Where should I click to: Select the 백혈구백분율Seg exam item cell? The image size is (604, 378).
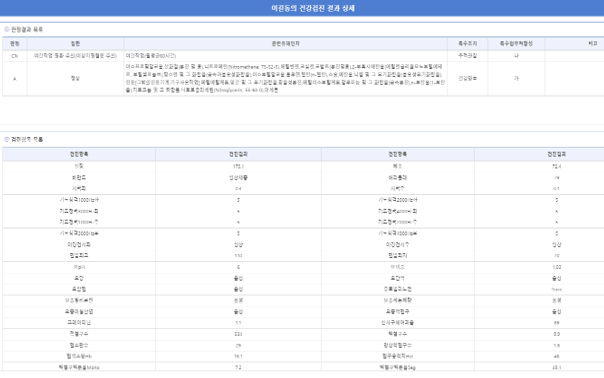click(398, 367)
